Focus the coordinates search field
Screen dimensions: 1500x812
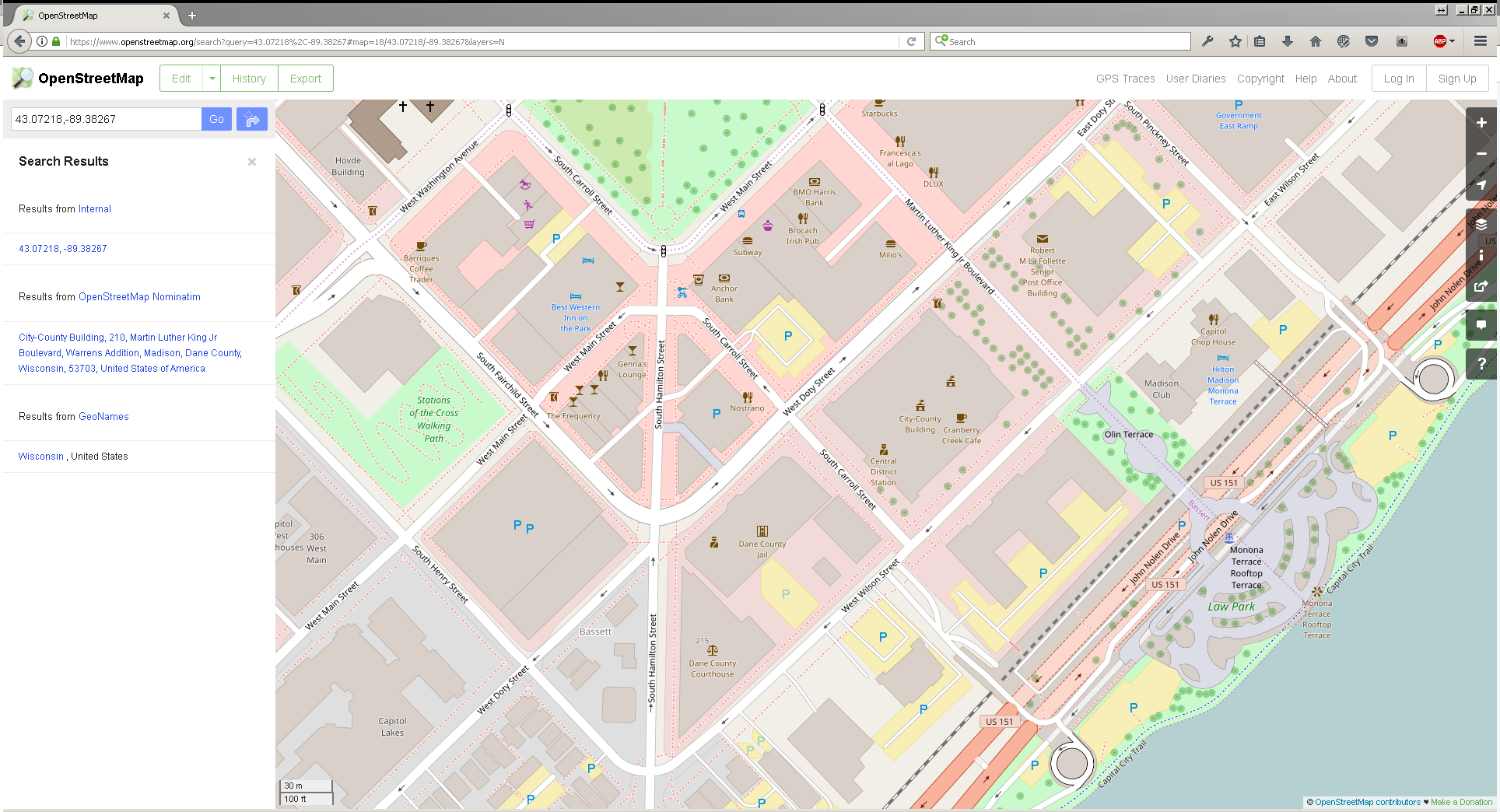pyautogui.click(x=106, y=119)
